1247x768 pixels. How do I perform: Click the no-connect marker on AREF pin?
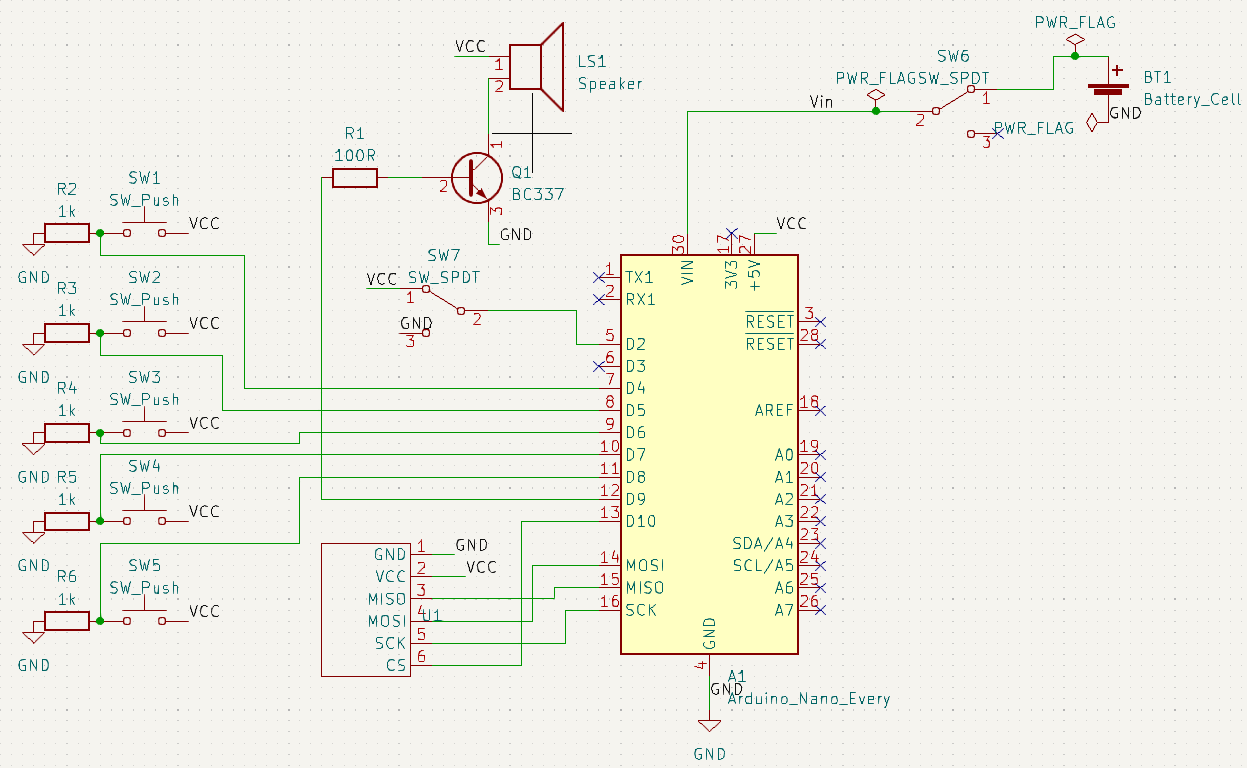pyautogui.click(x=820, y=410)
